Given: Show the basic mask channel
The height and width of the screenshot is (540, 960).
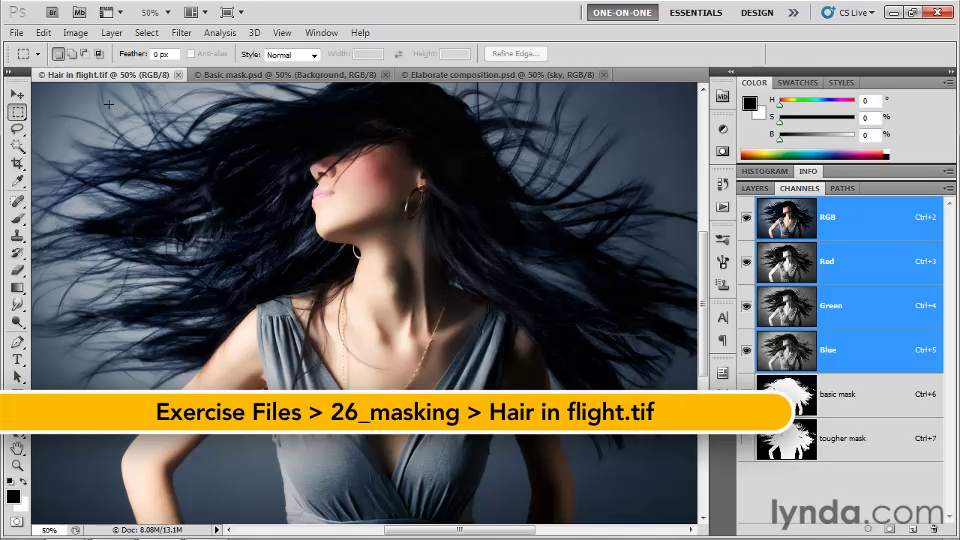Looking at the screenshot, I should click(x=746, y=394).
